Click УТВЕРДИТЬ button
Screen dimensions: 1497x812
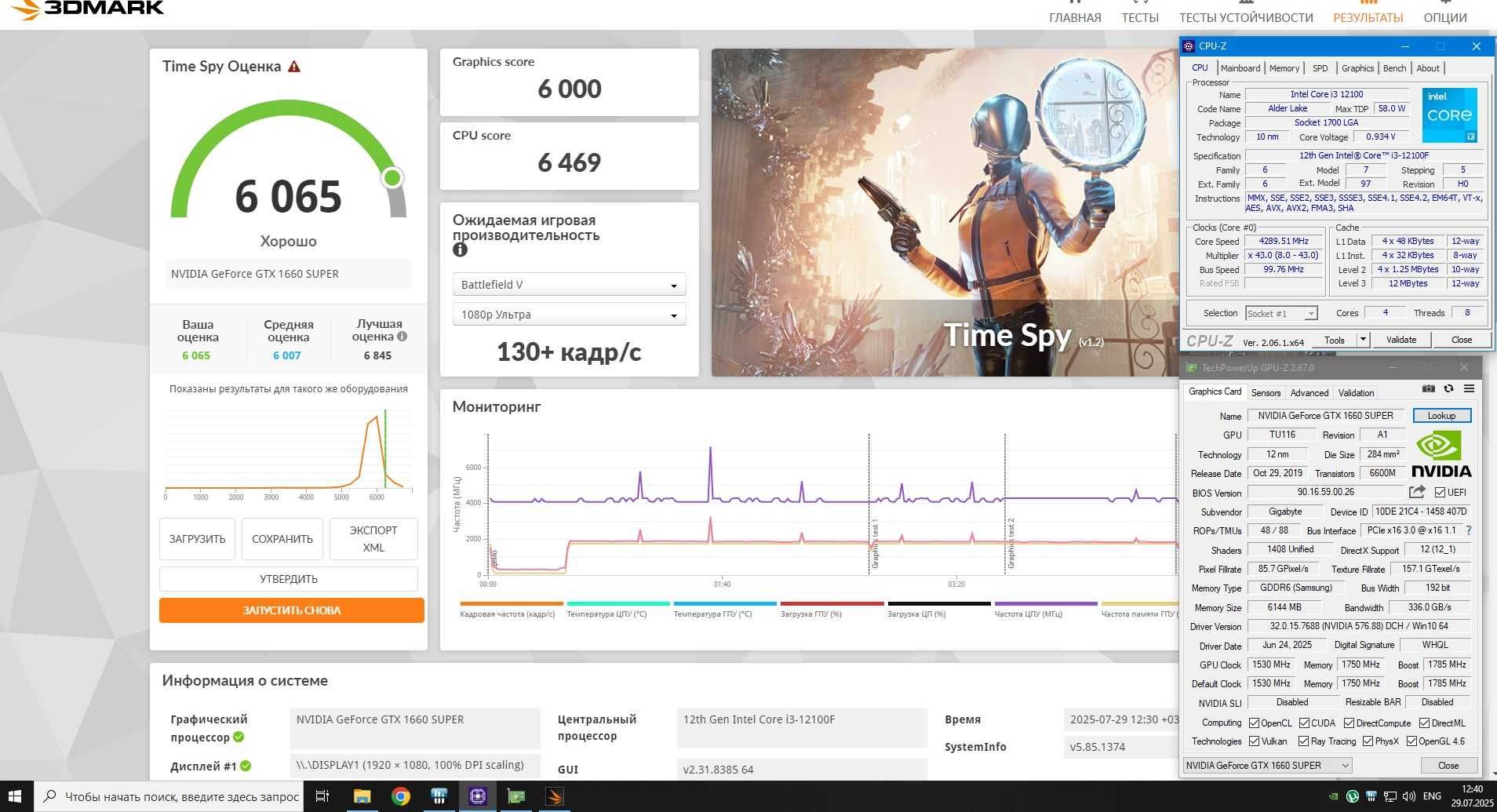[289, 579]
